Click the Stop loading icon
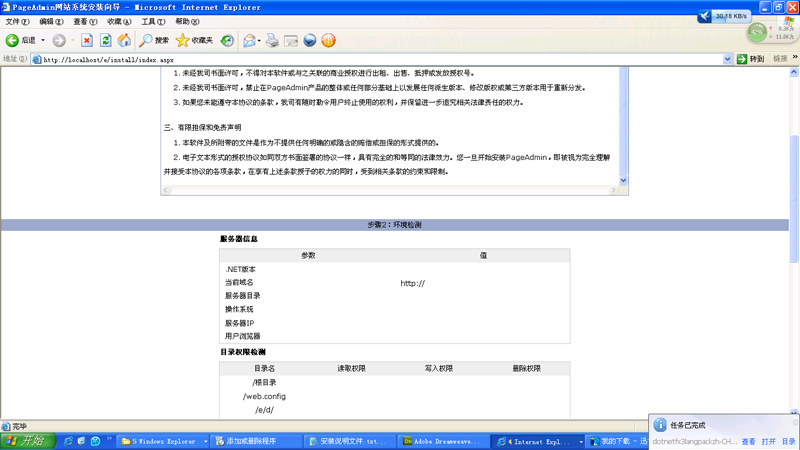Image resolution: width=800 pixels, height=450 pixels. point(87,40)
